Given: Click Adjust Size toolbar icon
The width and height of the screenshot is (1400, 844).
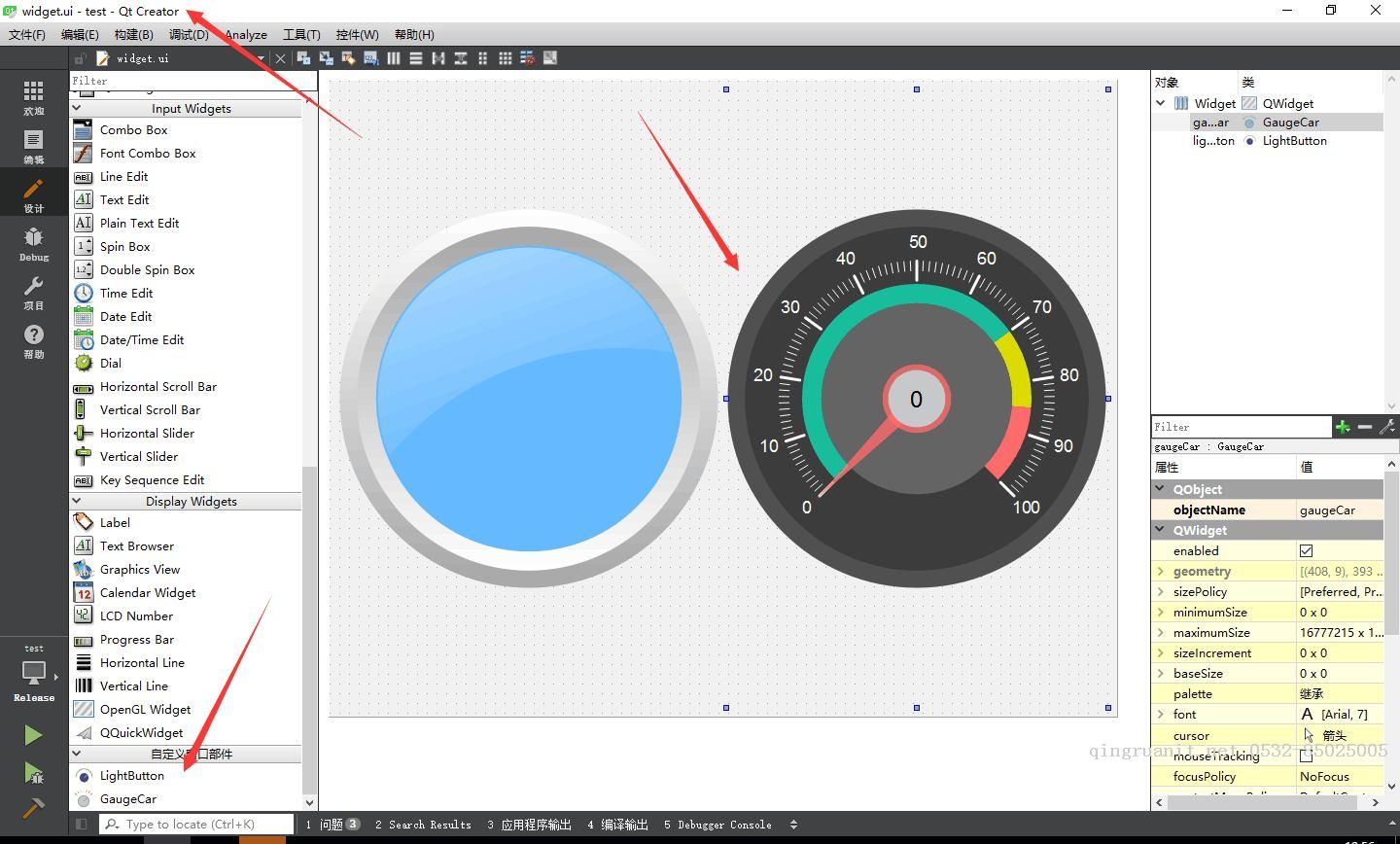Looking at the screenshot, I should click(x=550, y=58).
